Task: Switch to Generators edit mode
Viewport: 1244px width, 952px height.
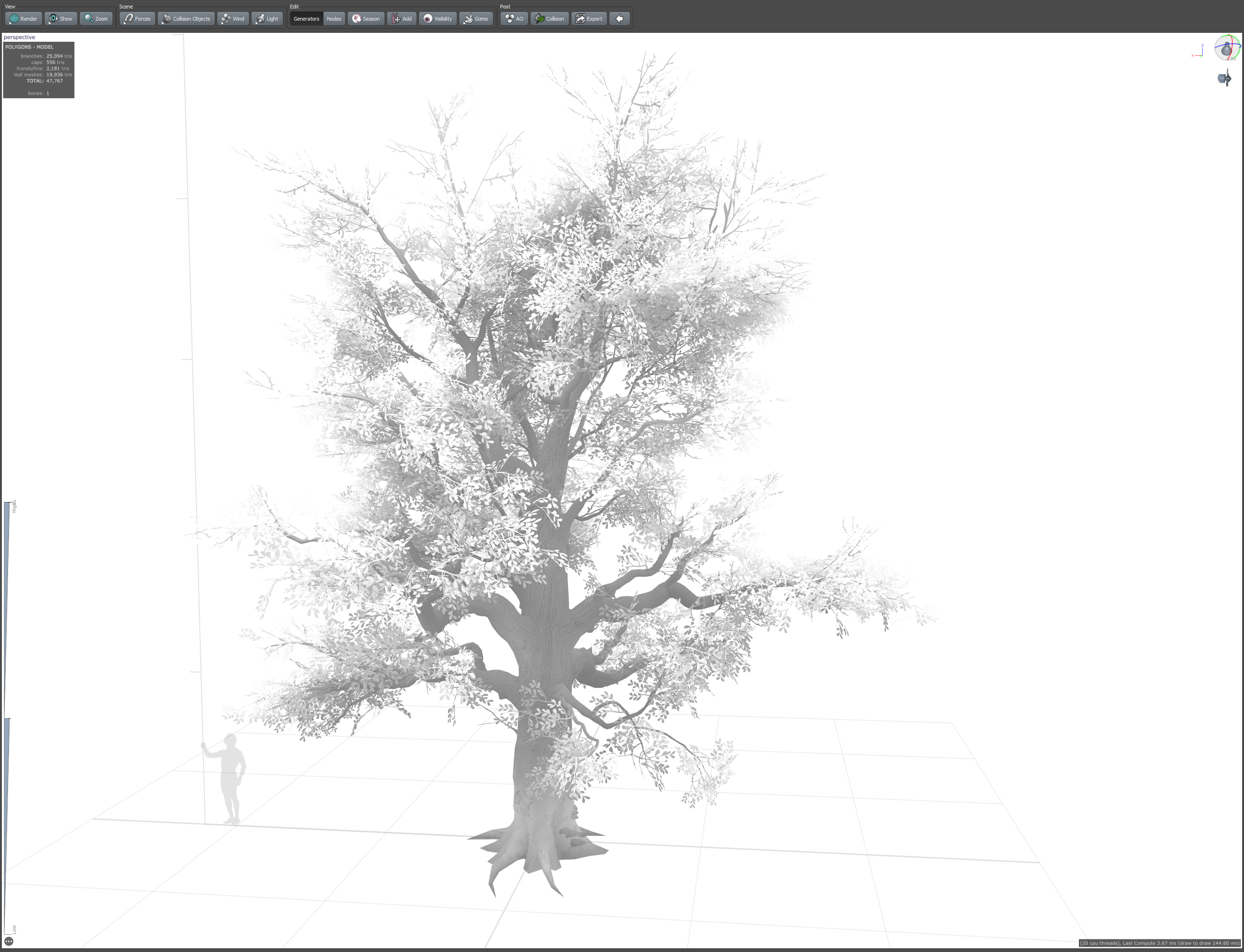Action: 306,19
